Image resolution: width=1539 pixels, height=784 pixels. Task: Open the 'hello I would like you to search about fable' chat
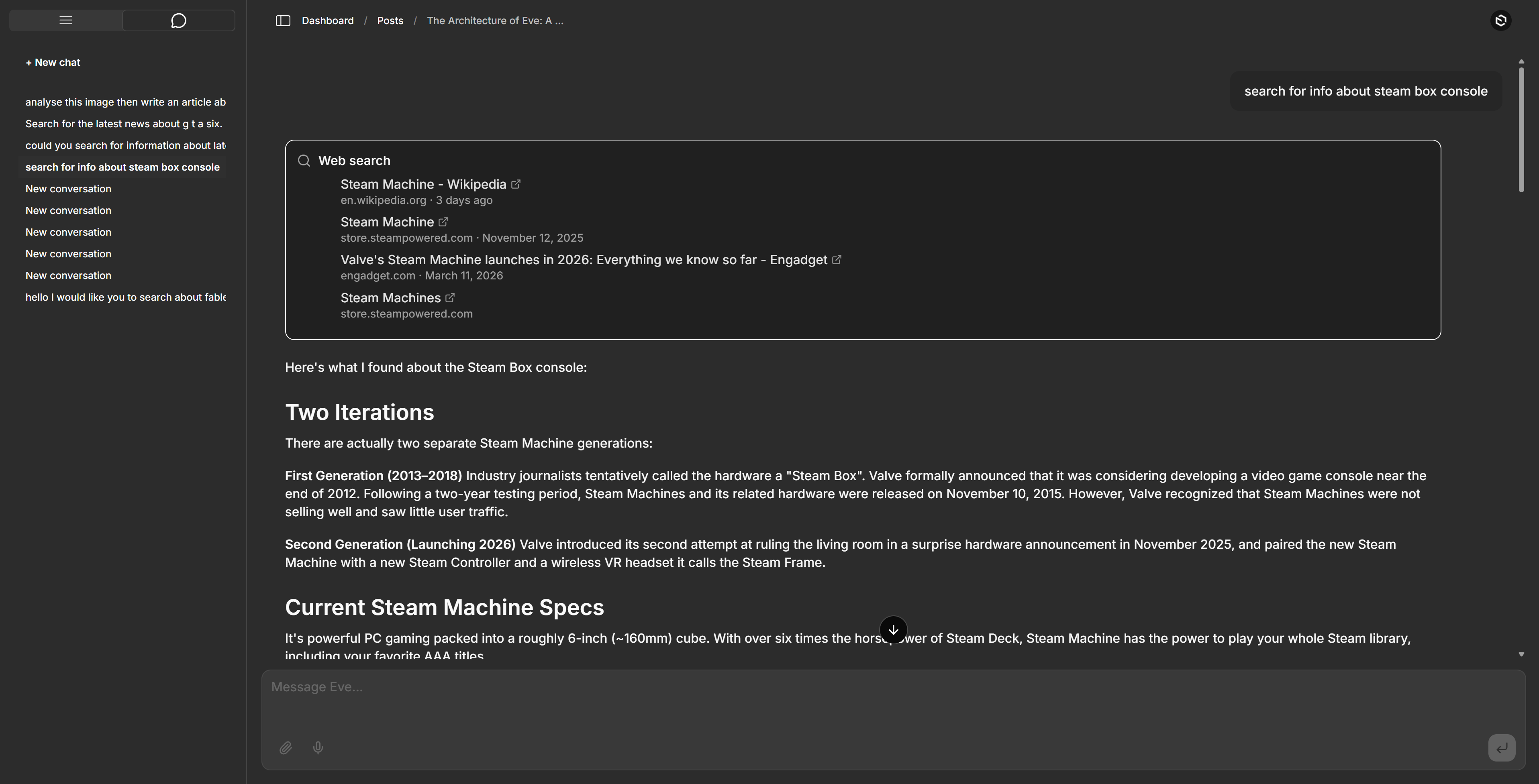click(125, 297)
